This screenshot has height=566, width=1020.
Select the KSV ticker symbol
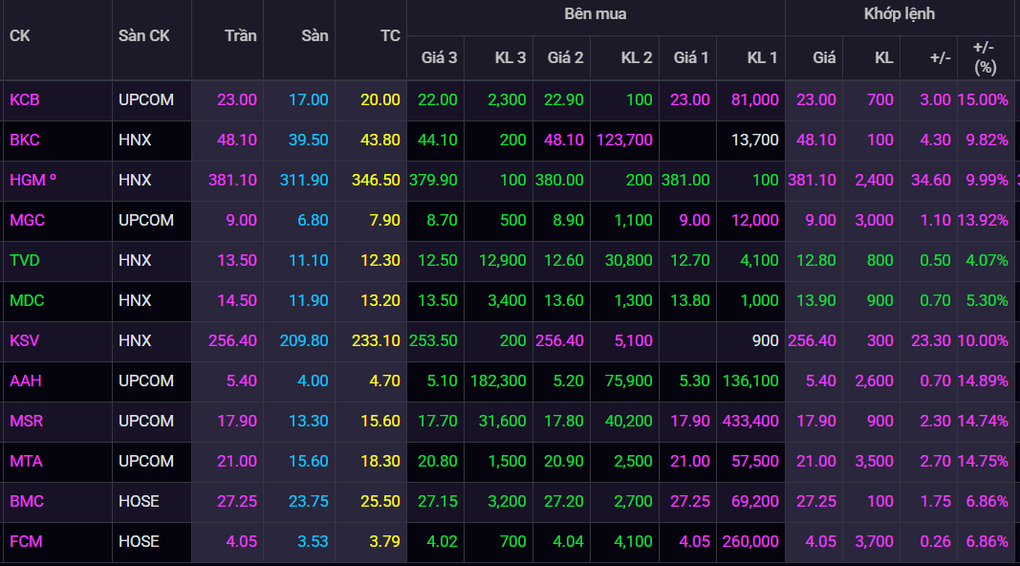point(25,340)
